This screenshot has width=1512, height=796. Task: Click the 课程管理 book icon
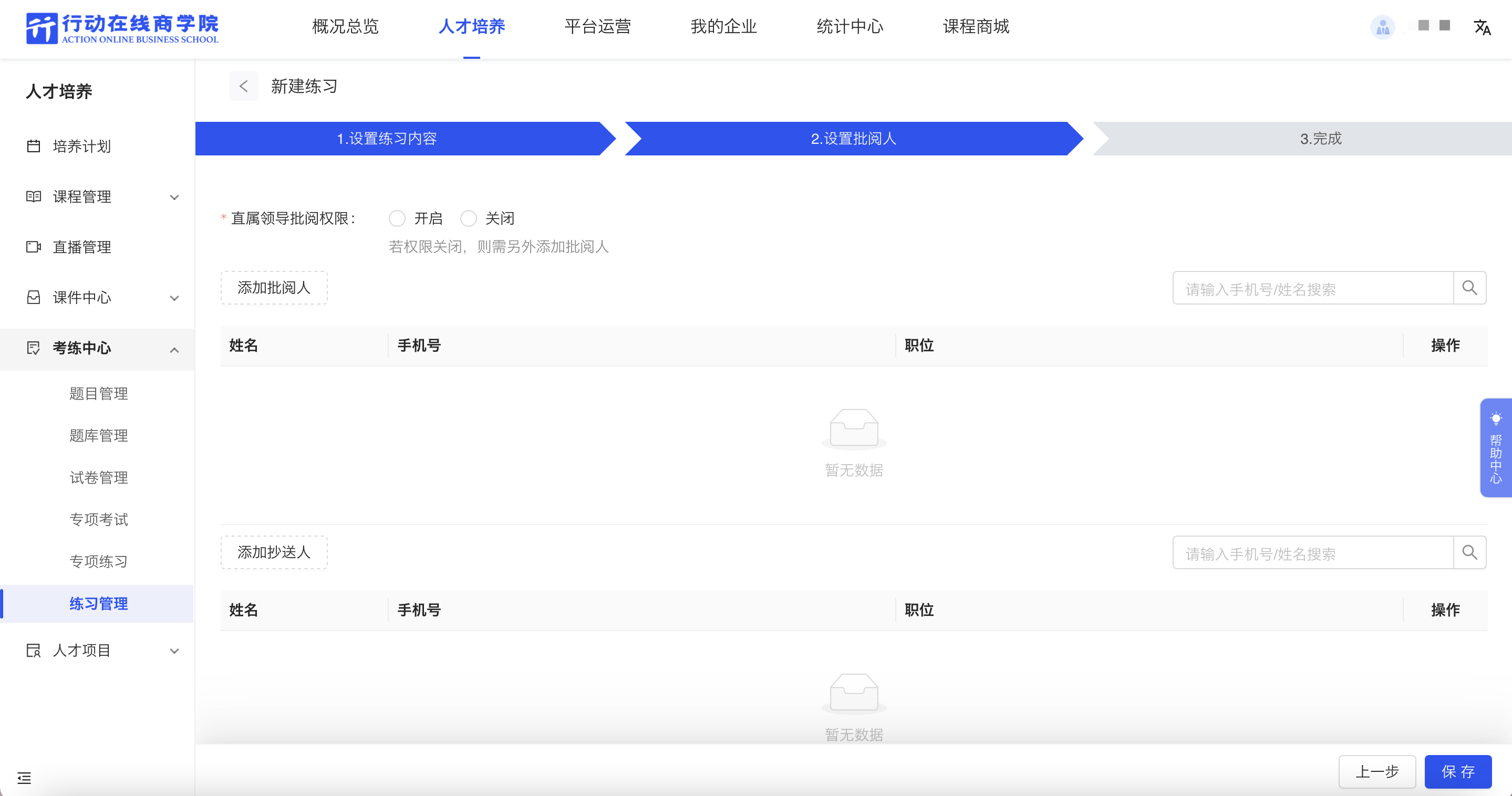tap(34, 196)
